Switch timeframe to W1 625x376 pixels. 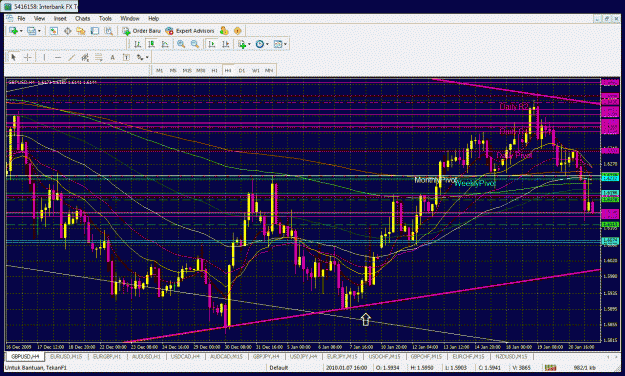256,70
